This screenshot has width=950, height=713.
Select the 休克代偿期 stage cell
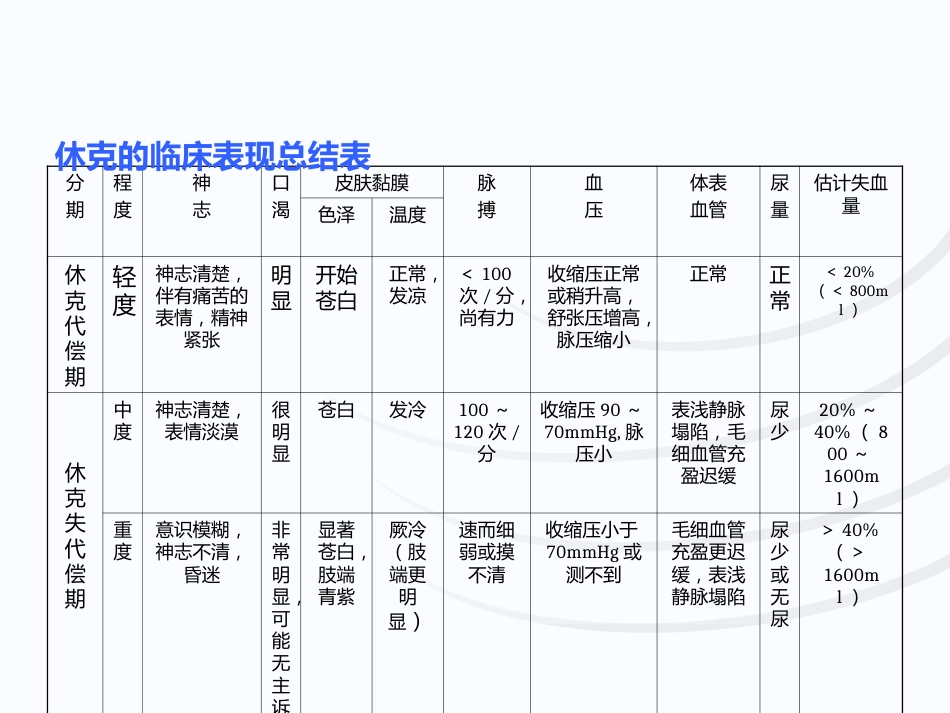point(75,325)
